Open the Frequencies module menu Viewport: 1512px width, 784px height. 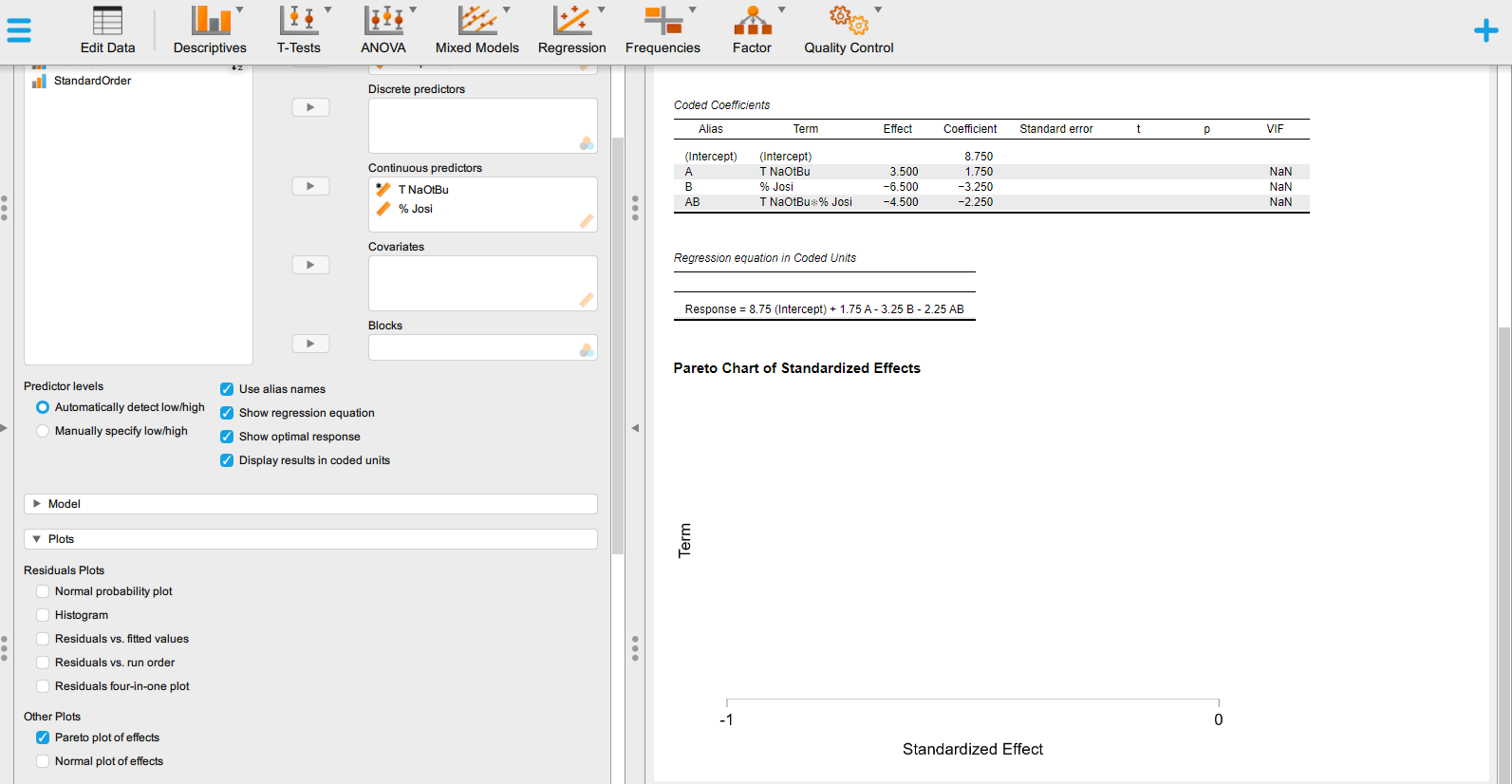[x=663, y=31]
